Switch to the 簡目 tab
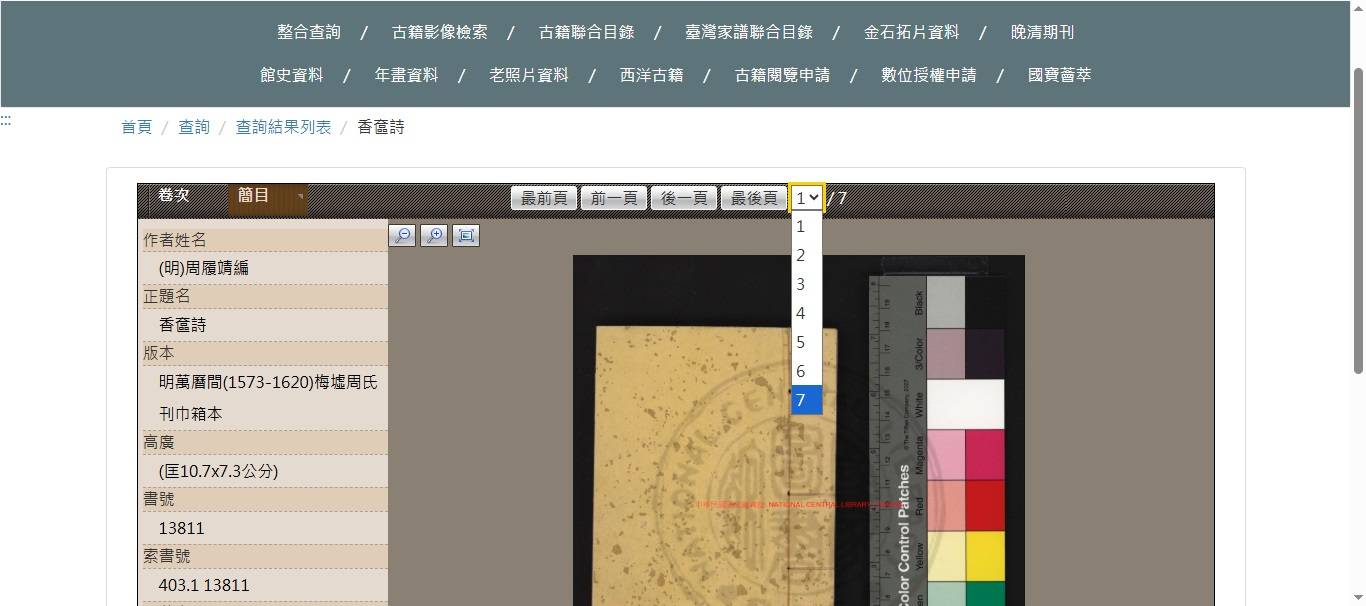 click(254, 196)
